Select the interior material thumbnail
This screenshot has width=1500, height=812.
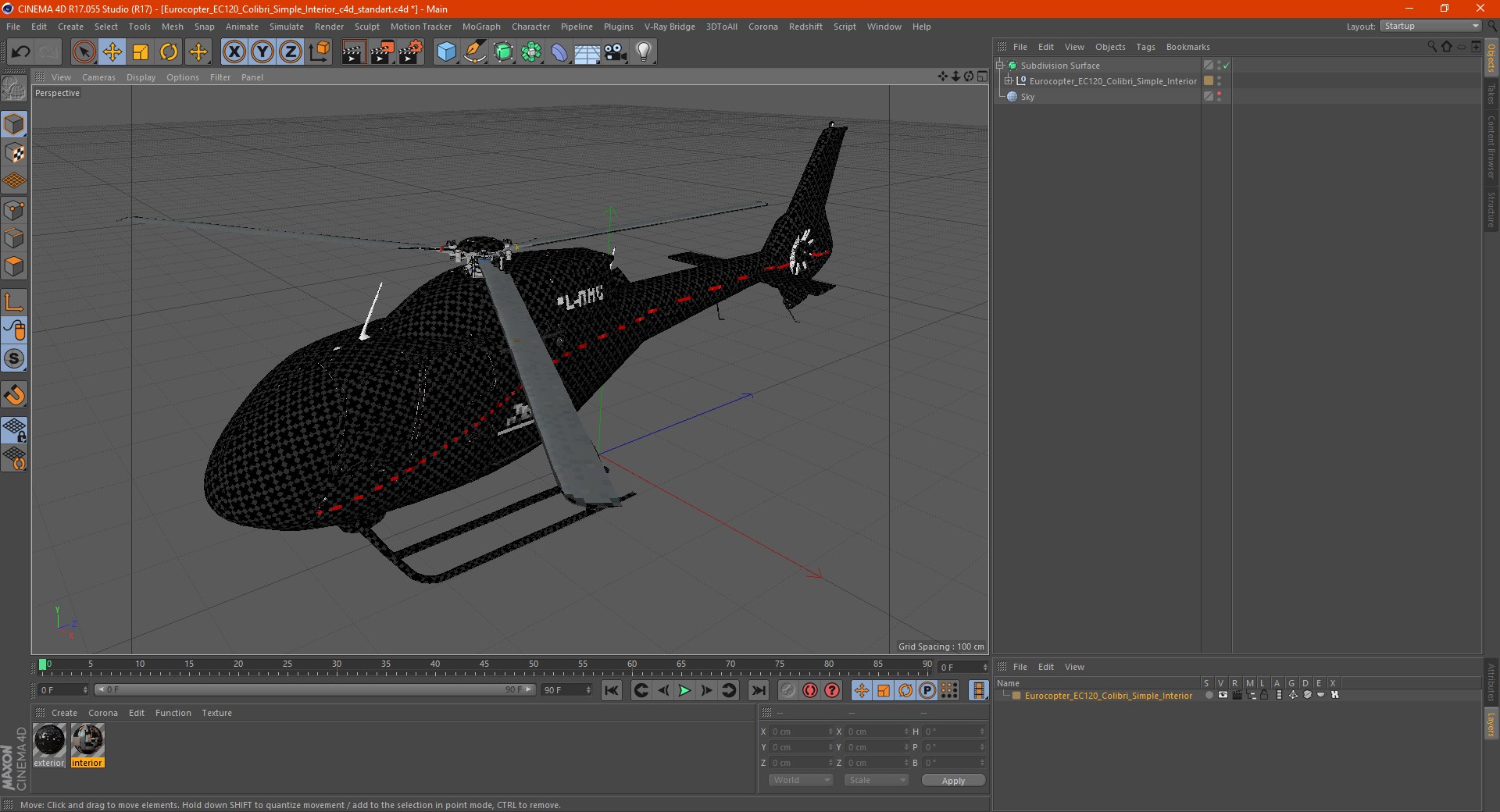pos(87,739)
